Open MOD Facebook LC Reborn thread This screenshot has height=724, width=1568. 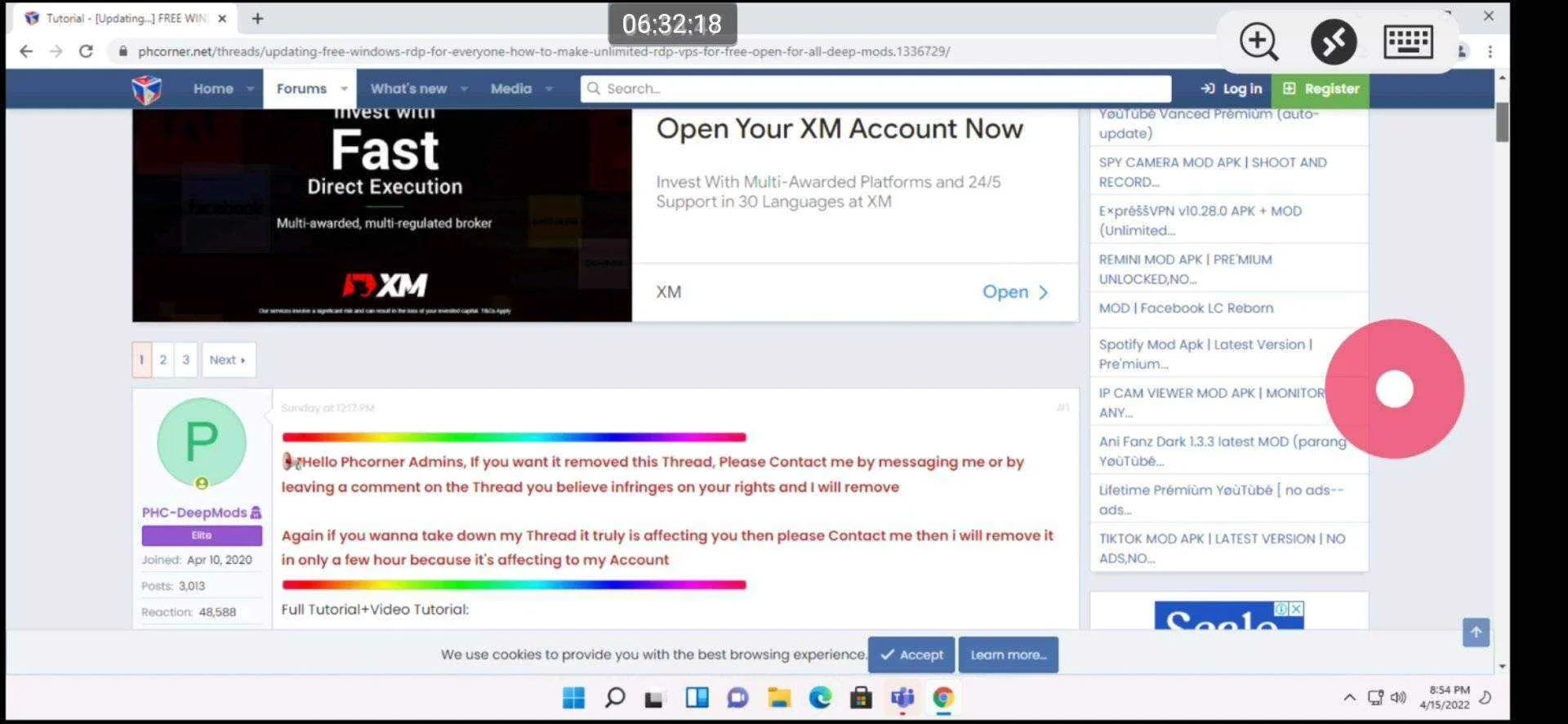(1186, 309)
